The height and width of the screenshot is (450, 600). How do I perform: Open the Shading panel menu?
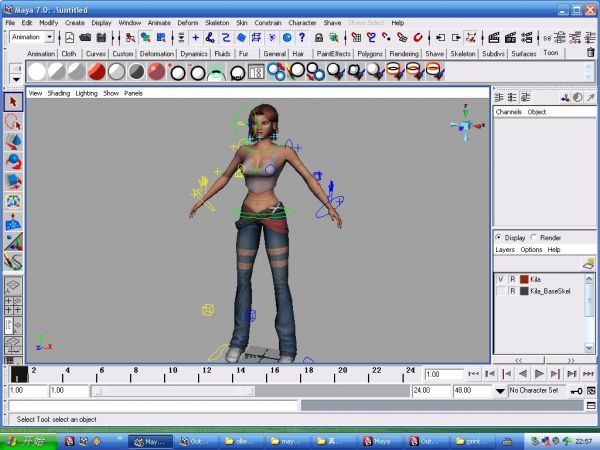[x=59, y=93]
